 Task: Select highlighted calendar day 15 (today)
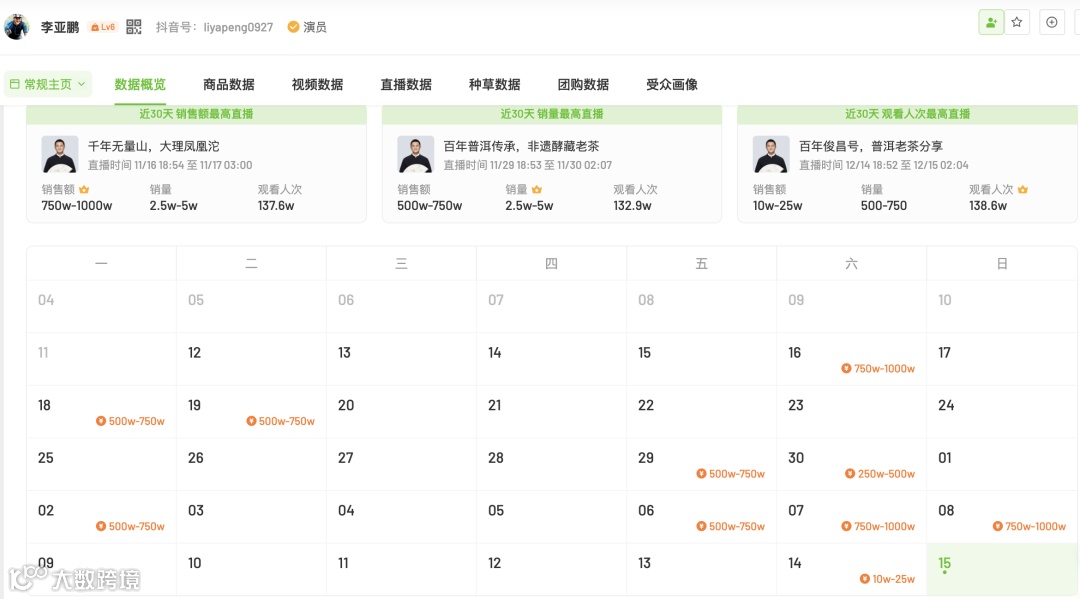(1001, 569)
